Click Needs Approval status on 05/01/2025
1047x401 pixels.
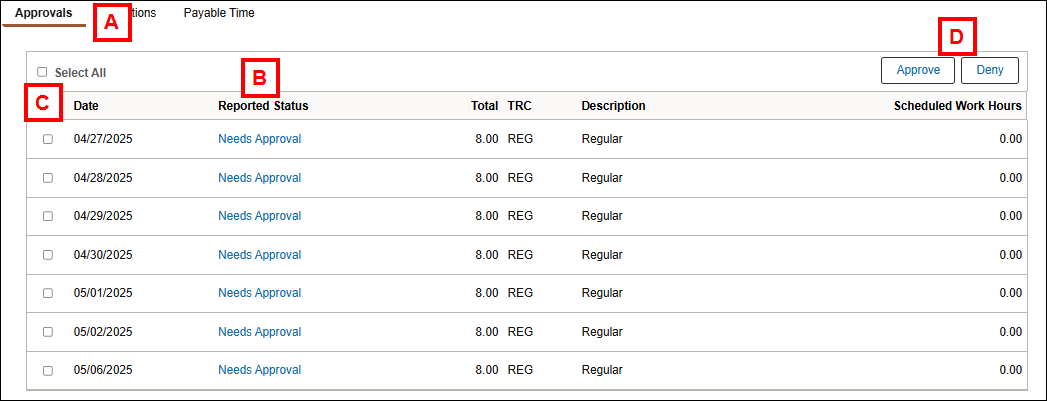pos(260,293)
